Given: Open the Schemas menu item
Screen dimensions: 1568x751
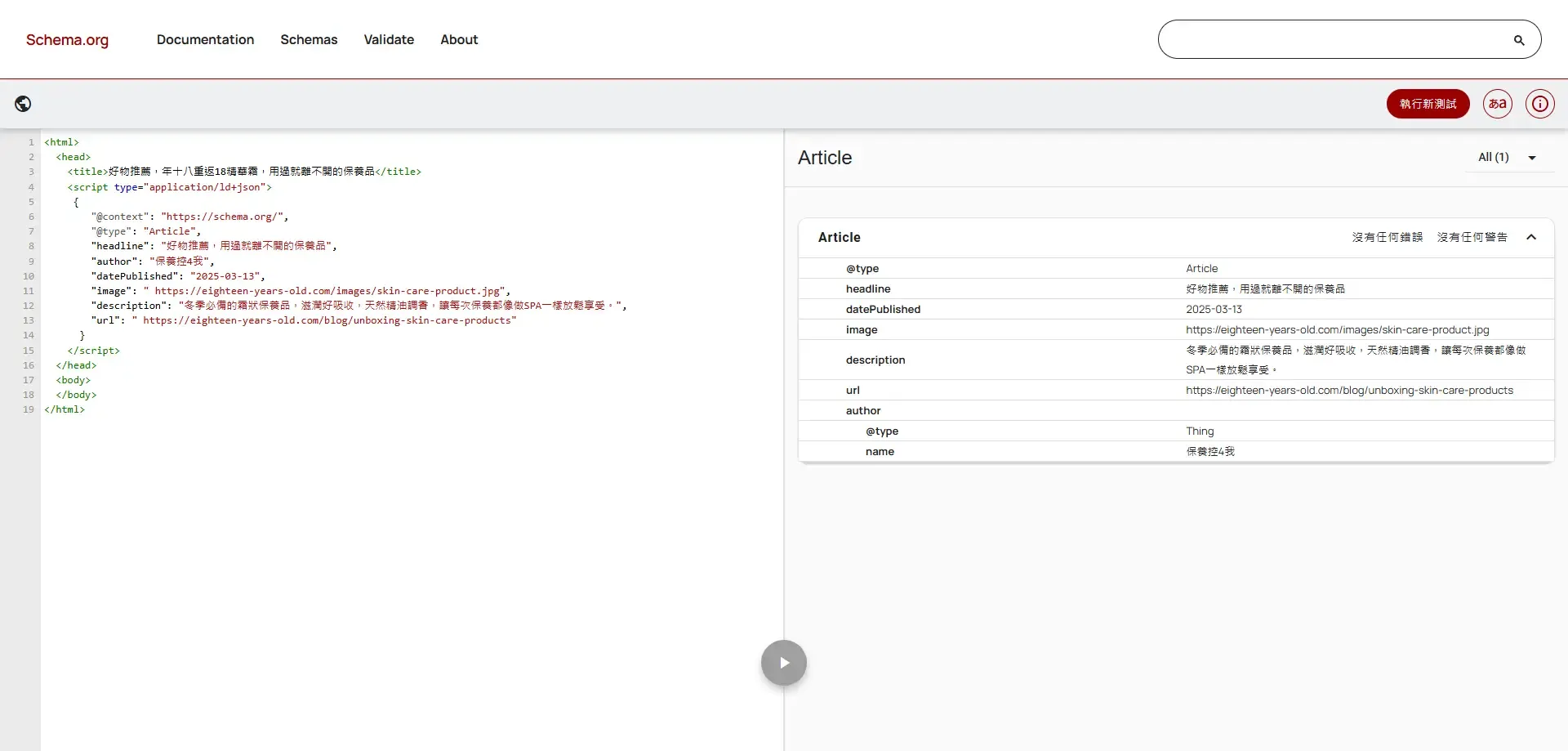Looking at the screenshot, I should click(x=309, y=40).
